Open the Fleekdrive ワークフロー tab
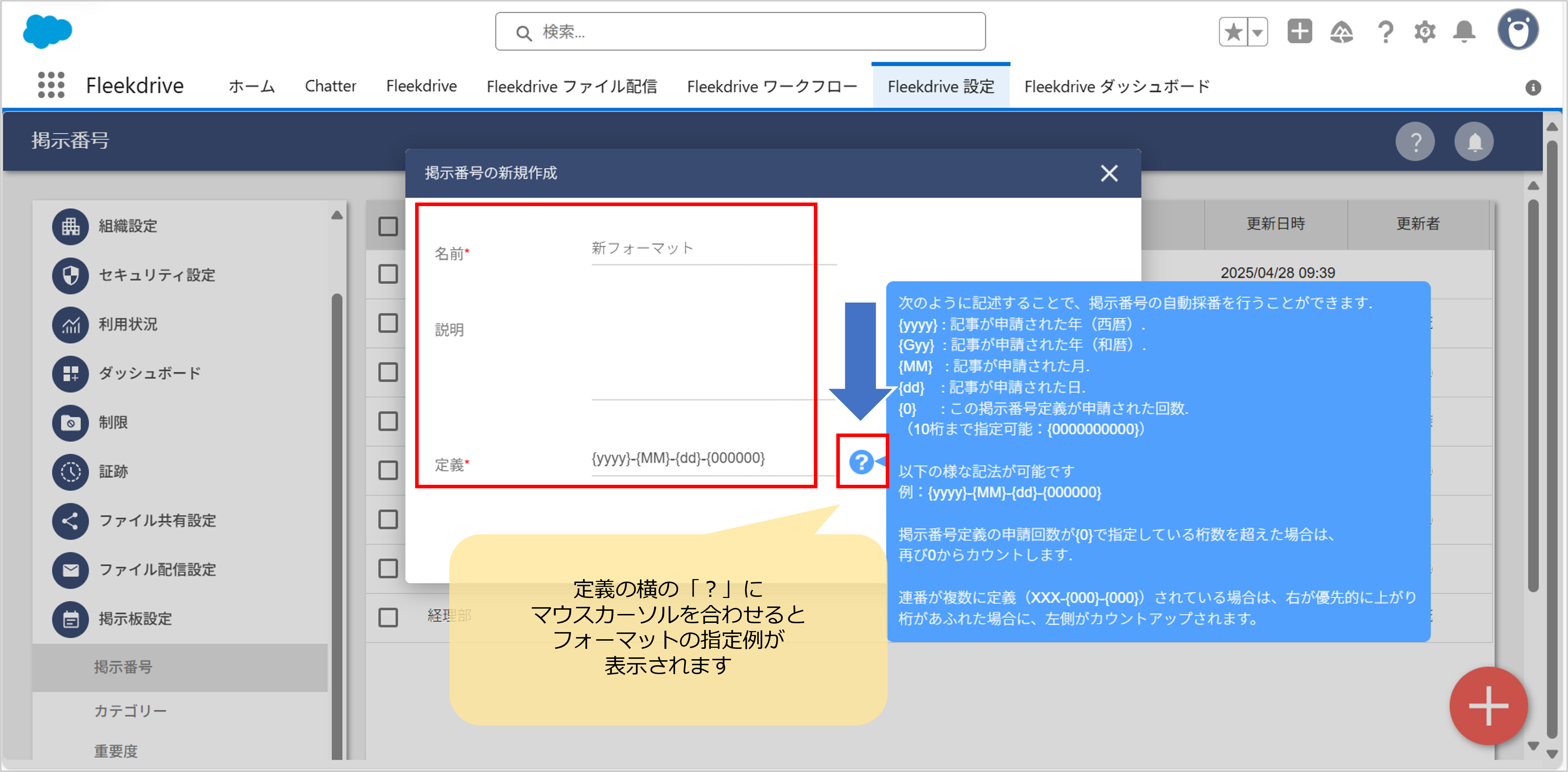Viewport: 1568px width, 772px height. coord(772,86)
